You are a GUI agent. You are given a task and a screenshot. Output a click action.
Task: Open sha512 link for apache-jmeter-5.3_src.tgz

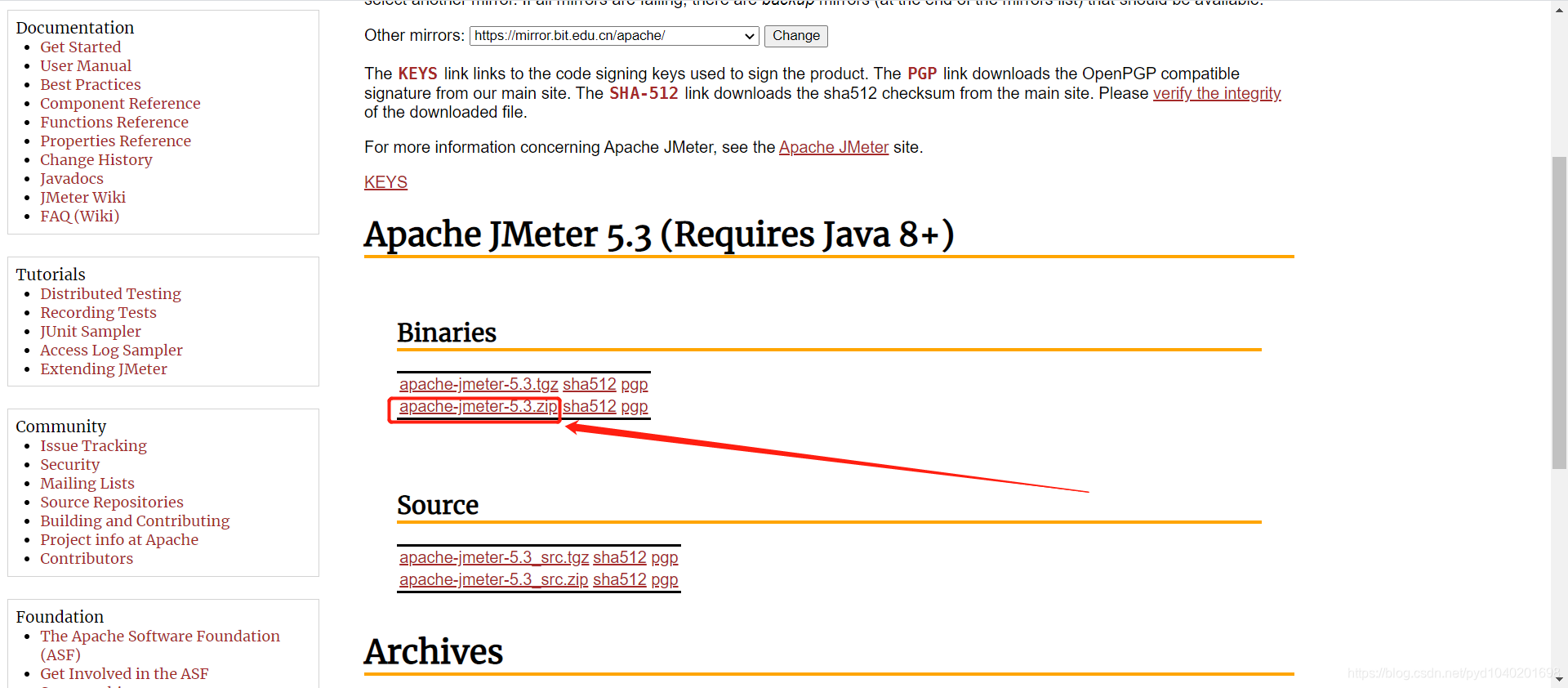point(620,557)
